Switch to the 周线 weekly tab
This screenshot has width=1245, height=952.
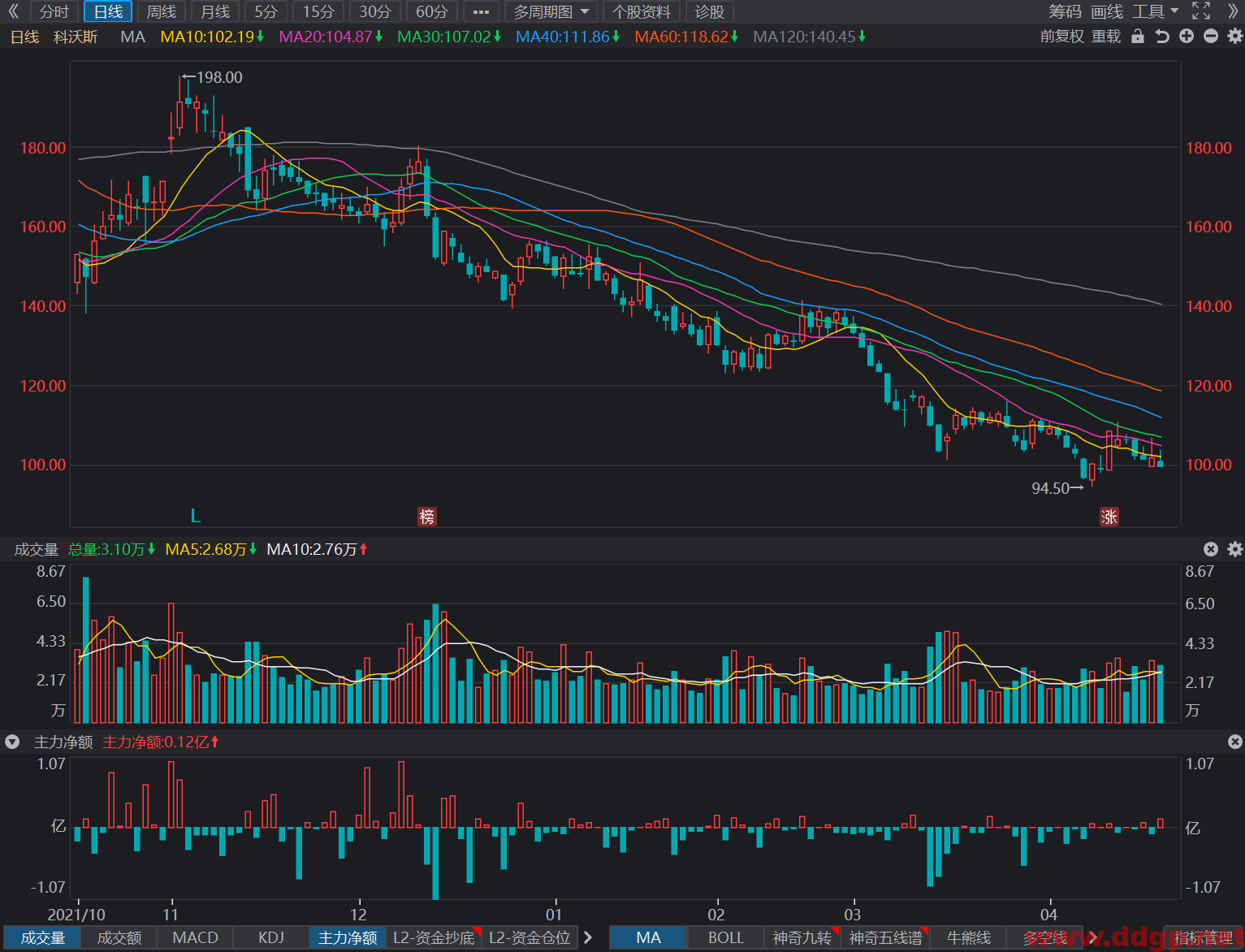(x=162, y=11)
